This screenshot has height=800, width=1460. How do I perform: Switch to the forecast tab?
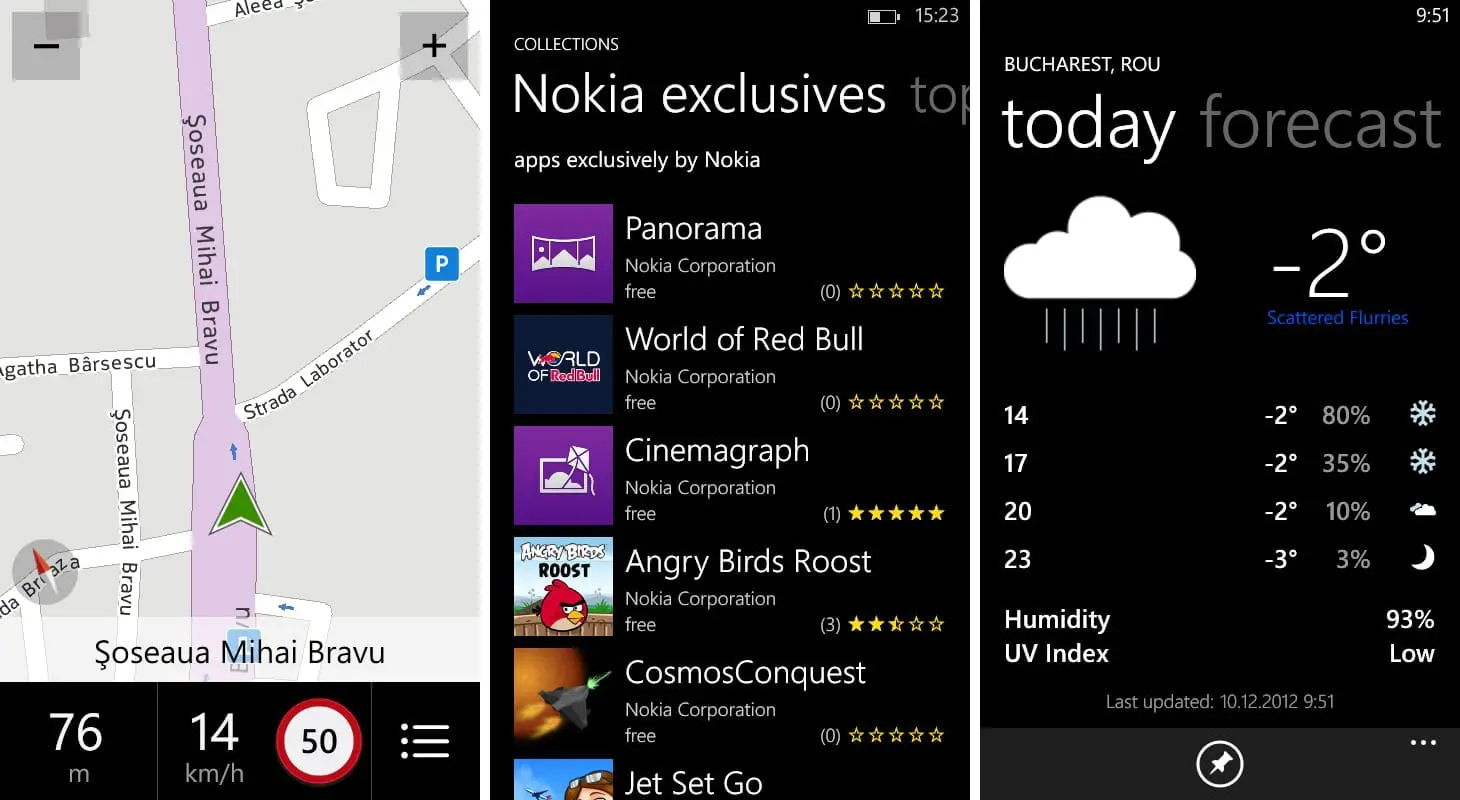click(1320, 124)
